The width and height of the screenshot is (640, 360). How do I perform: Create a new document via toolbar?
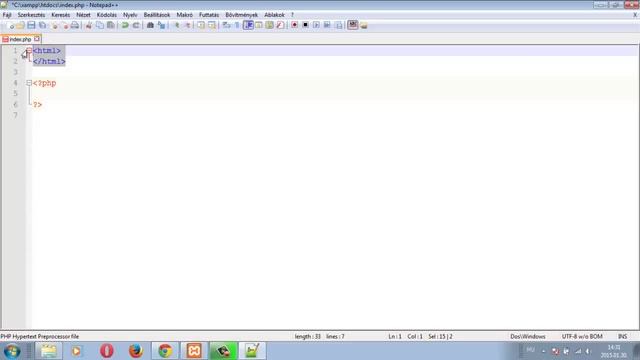tap(11, 25)
